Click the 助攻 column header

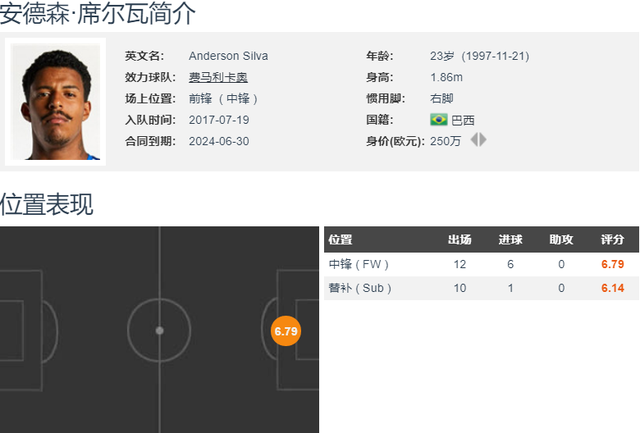tap(562, 240)
